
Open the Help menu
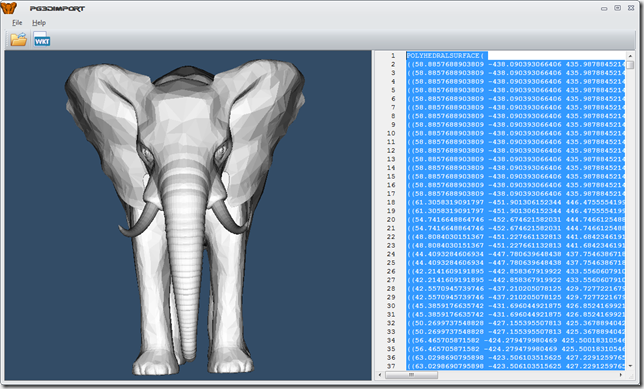pyautogui.click(x=39, y=23)
